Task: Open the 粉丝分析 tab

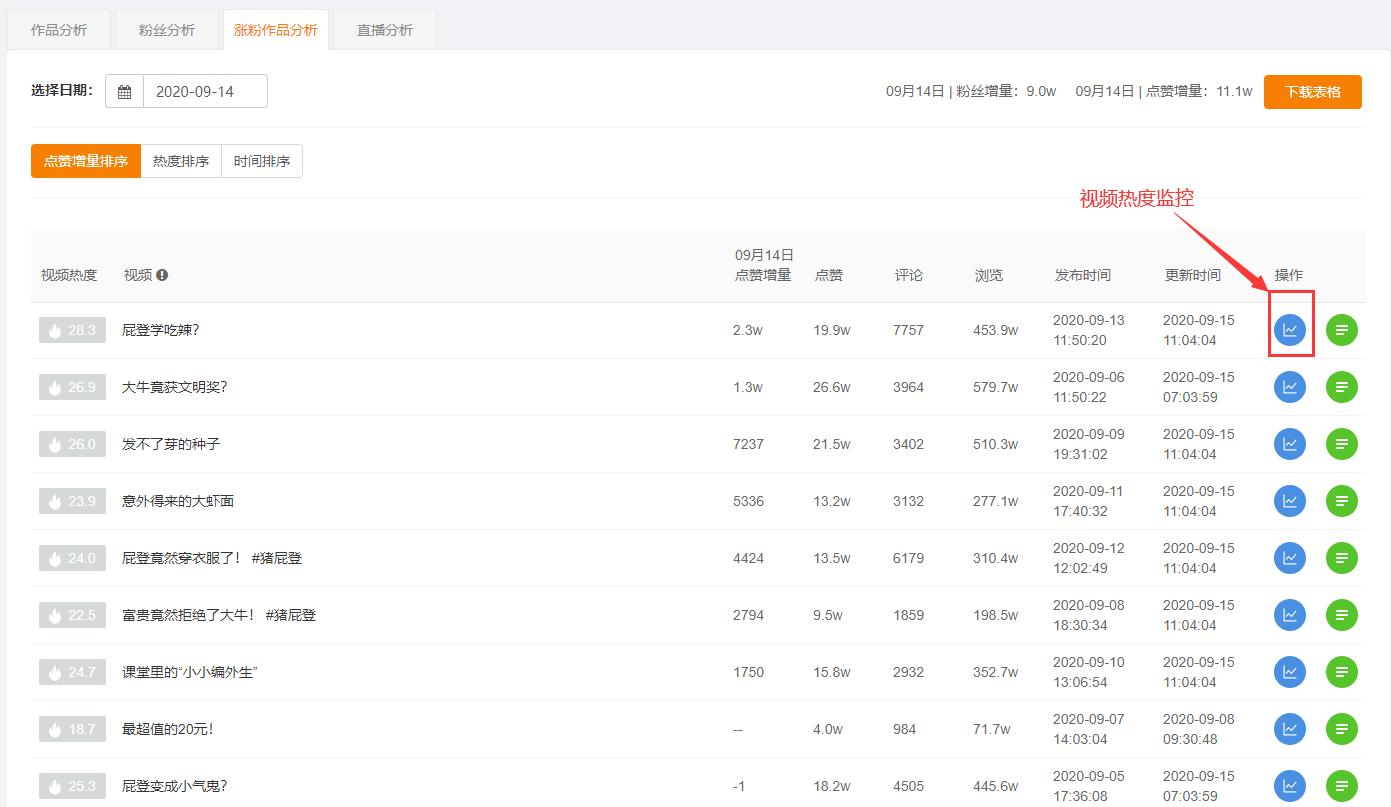Action: point(167,30)
